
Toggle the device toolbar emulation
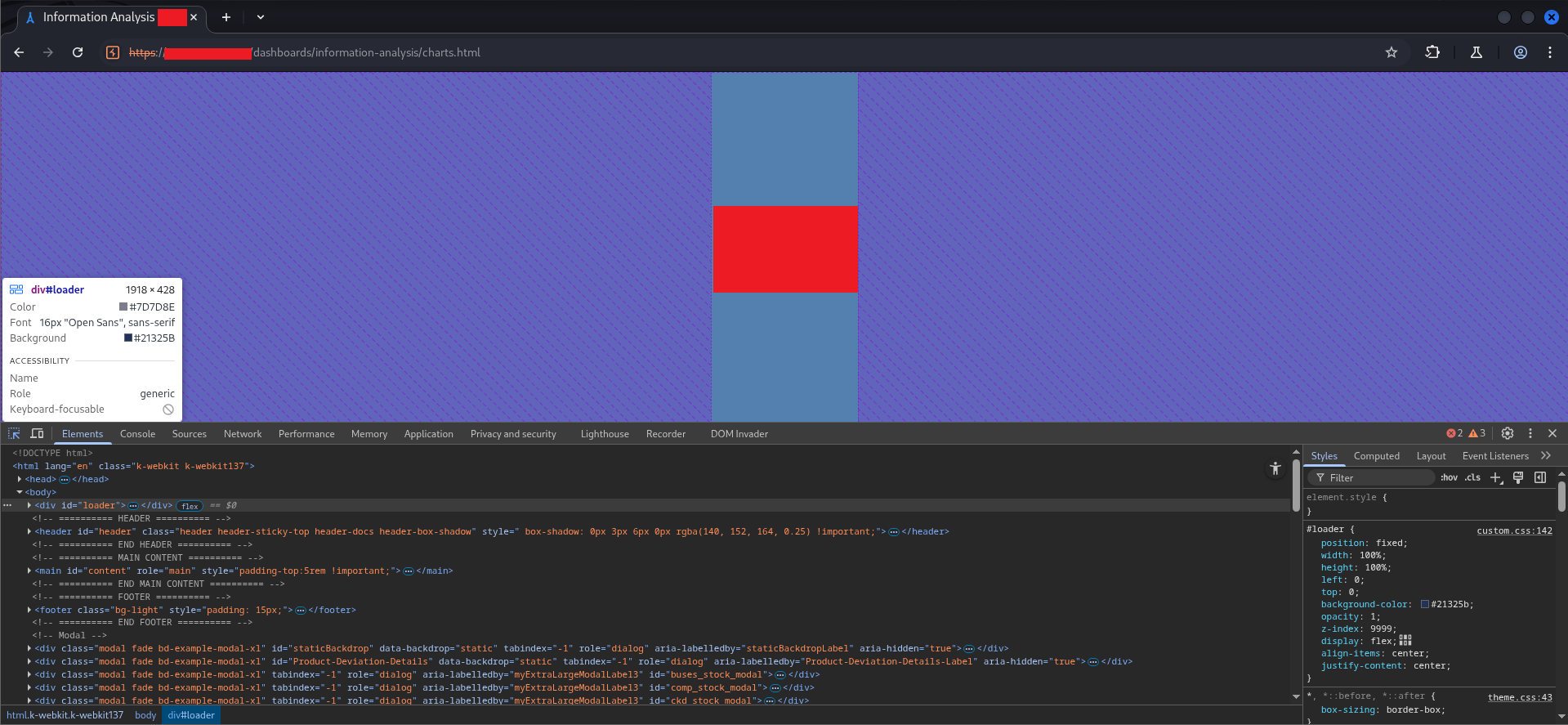point(37,433)
